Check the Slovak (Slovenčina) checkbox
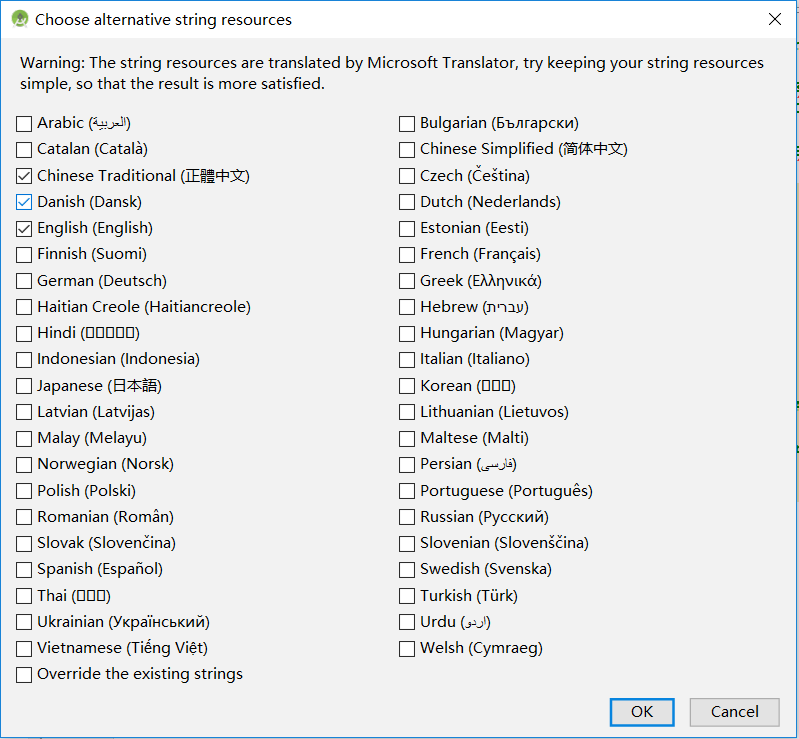This screenshot has height=739, width=799. pos(24,544)
